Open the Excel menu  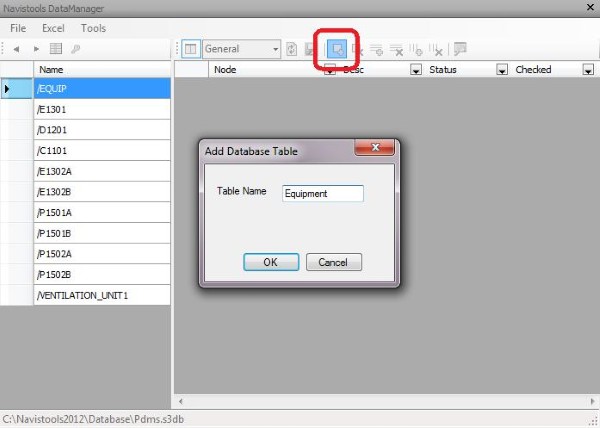click(x=56, y=28)
